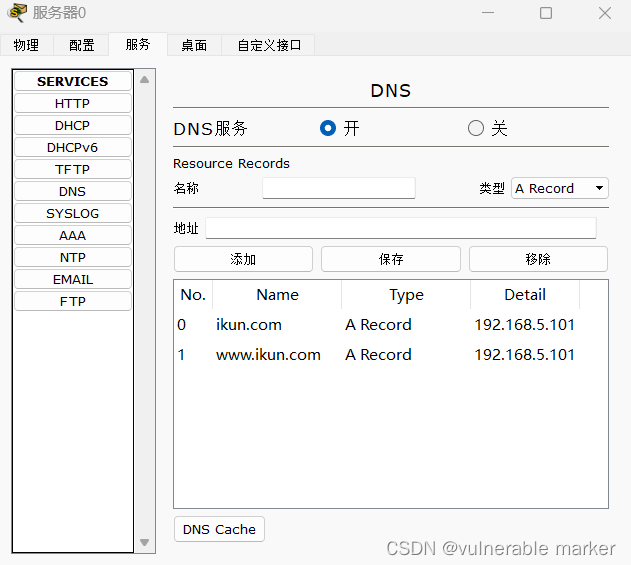Viewport: 631px width, 565px height.
Task: Minimize the 服务器0 window
Action: [x=488, y=13]
